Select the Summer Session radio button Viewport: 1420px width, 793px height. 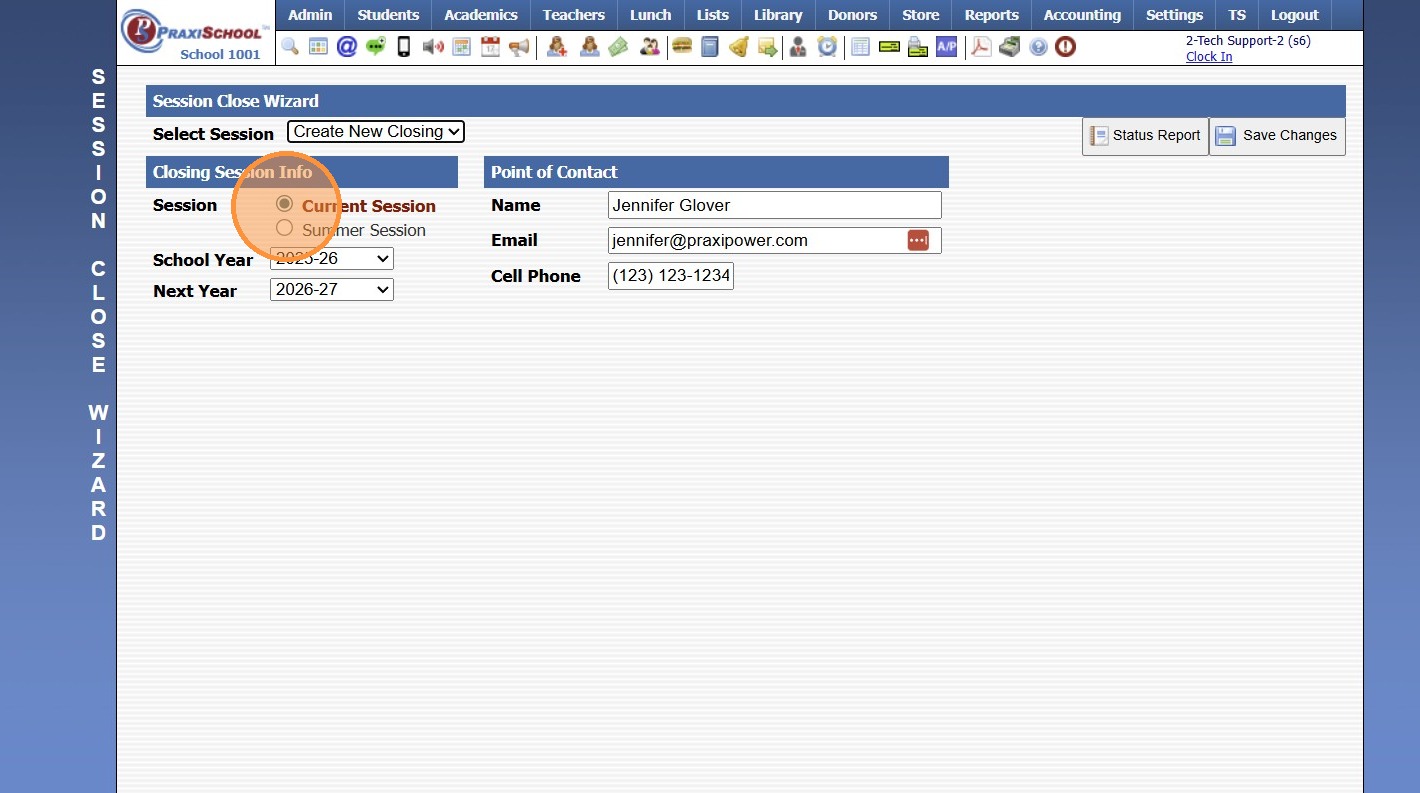pos(285,228)
